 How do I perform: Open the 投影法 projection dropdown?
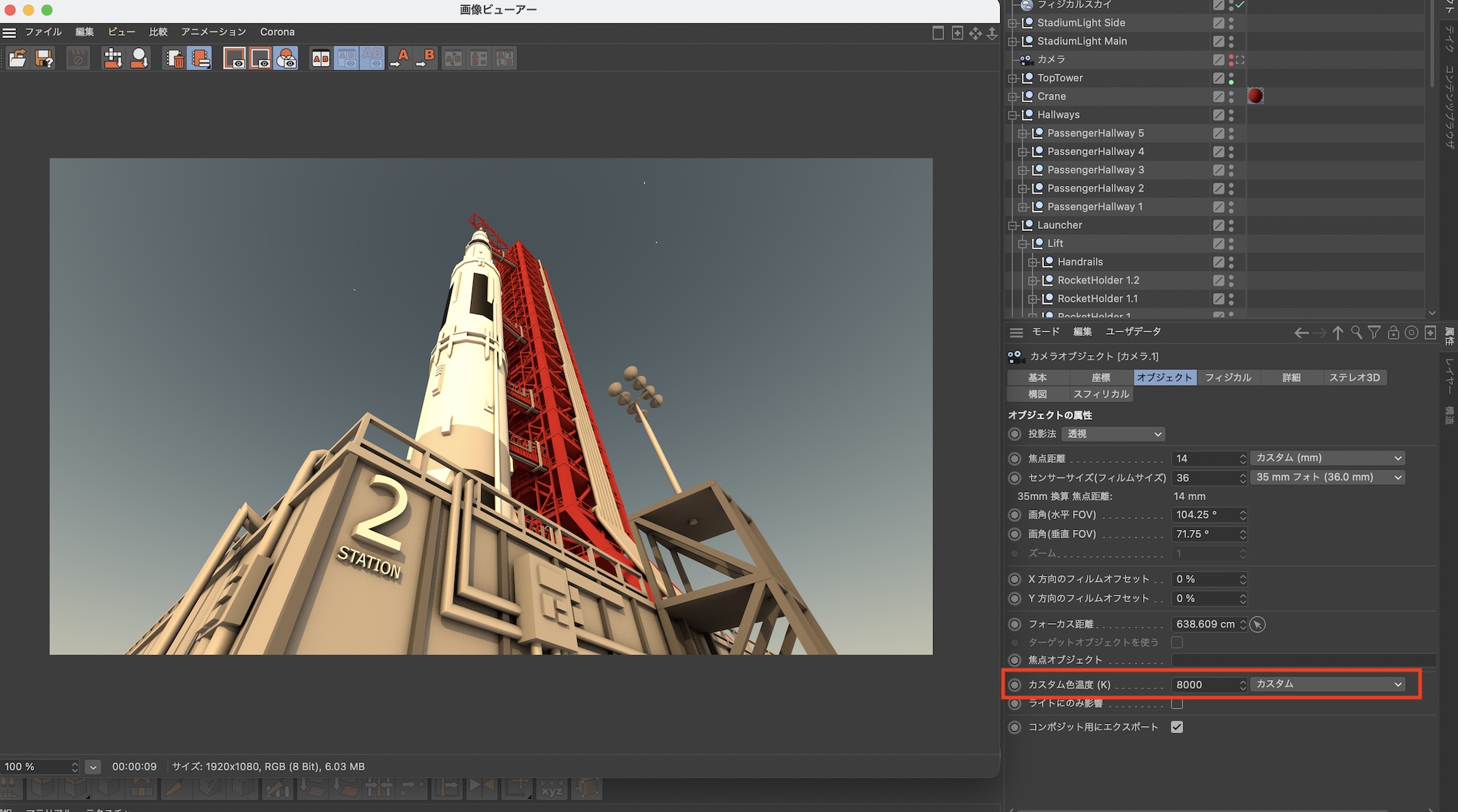point(1113,434)
